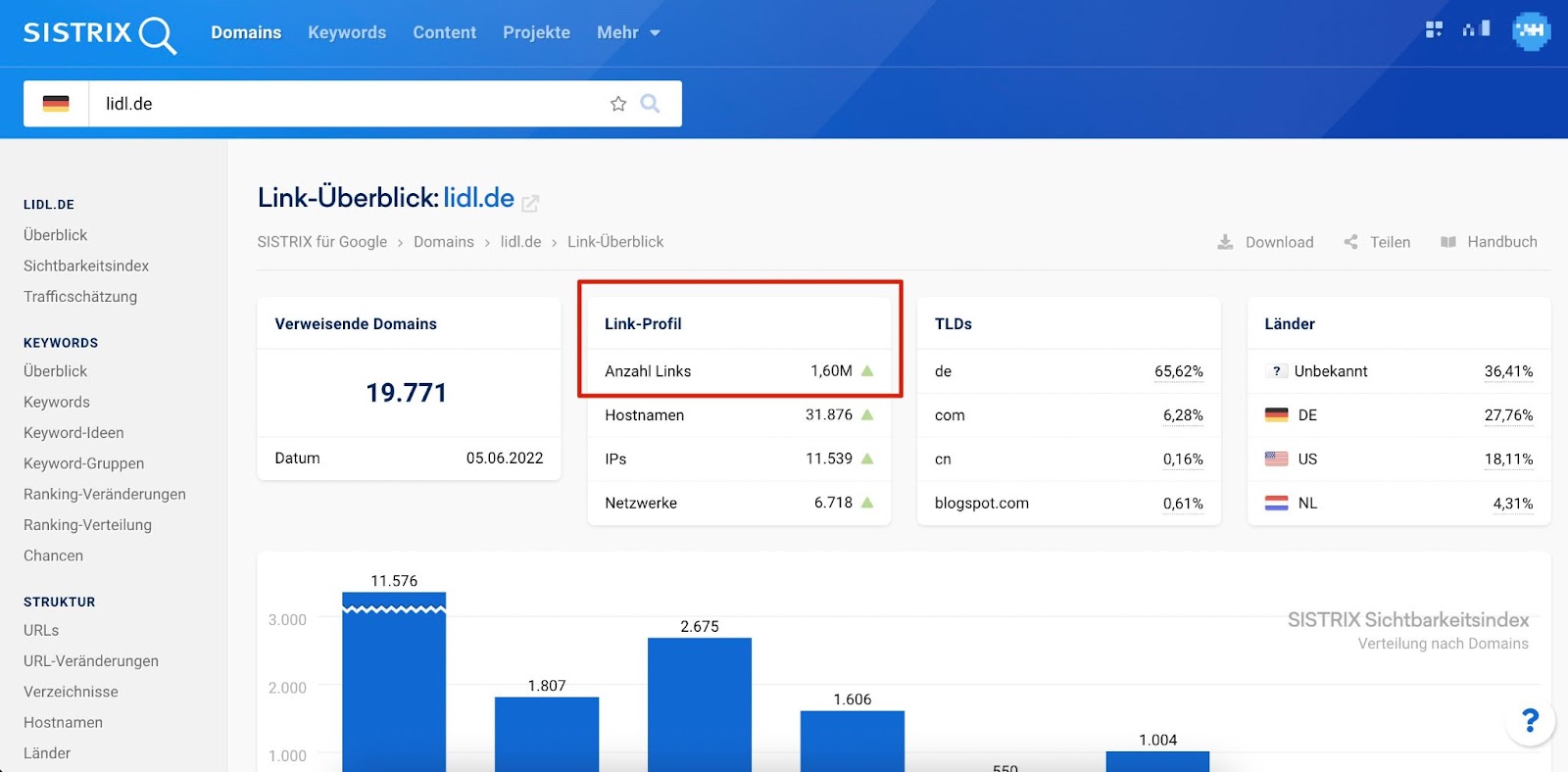Click the lidl.de breadcrumb link
1568x772 pixels.
pos(520,242)
